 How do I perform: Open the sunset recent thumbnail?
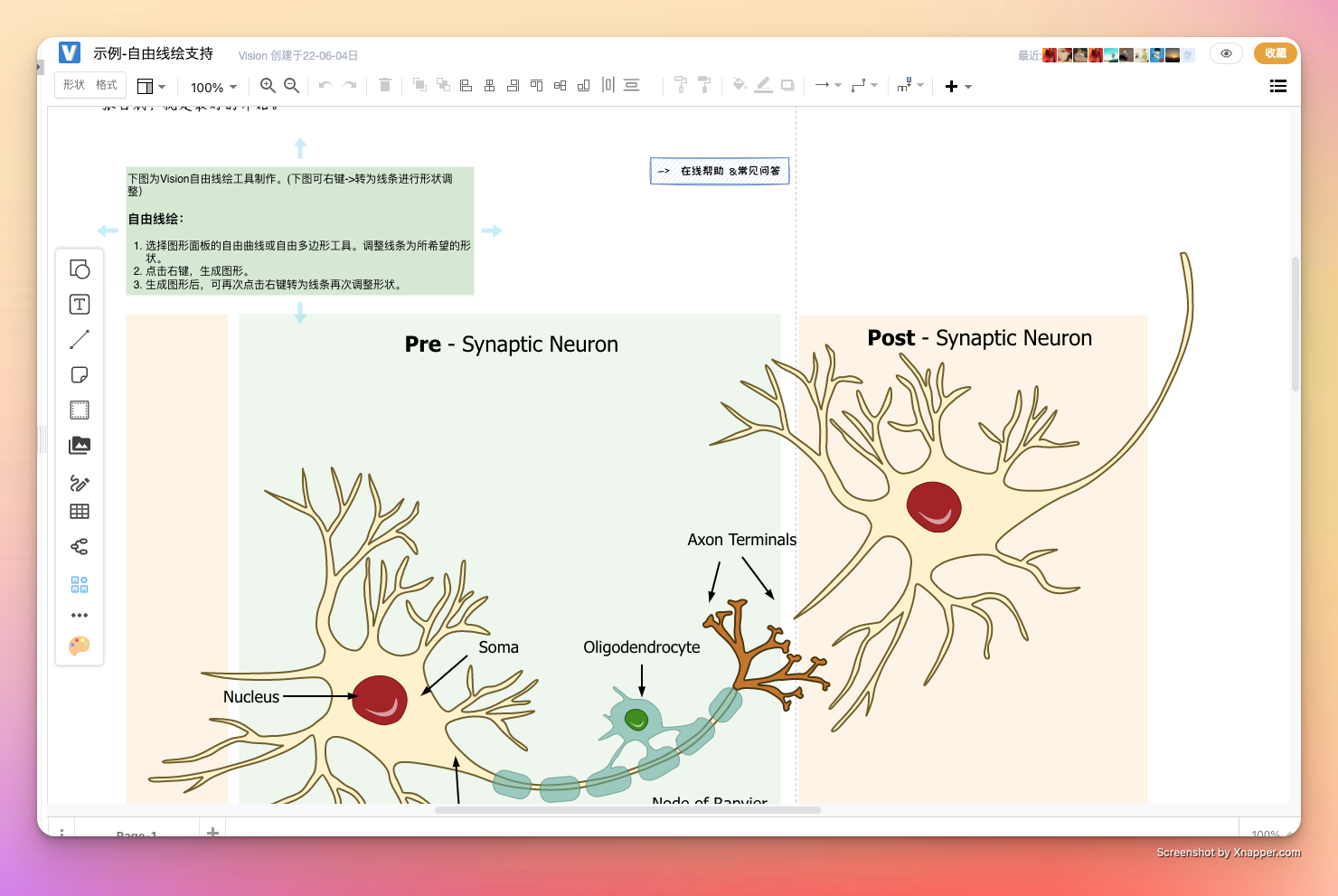[x=1173, y=55]
